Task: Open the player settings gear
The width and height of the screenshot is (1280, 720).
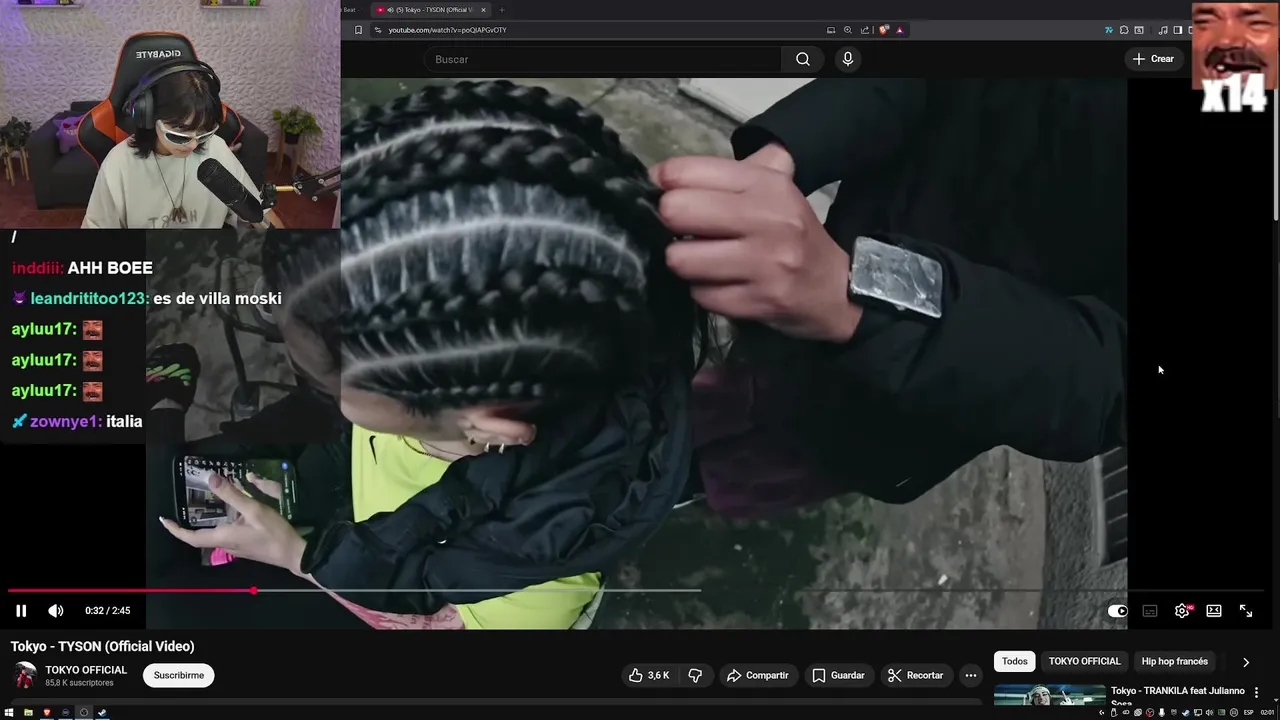Action: (x=1182, y=611)
